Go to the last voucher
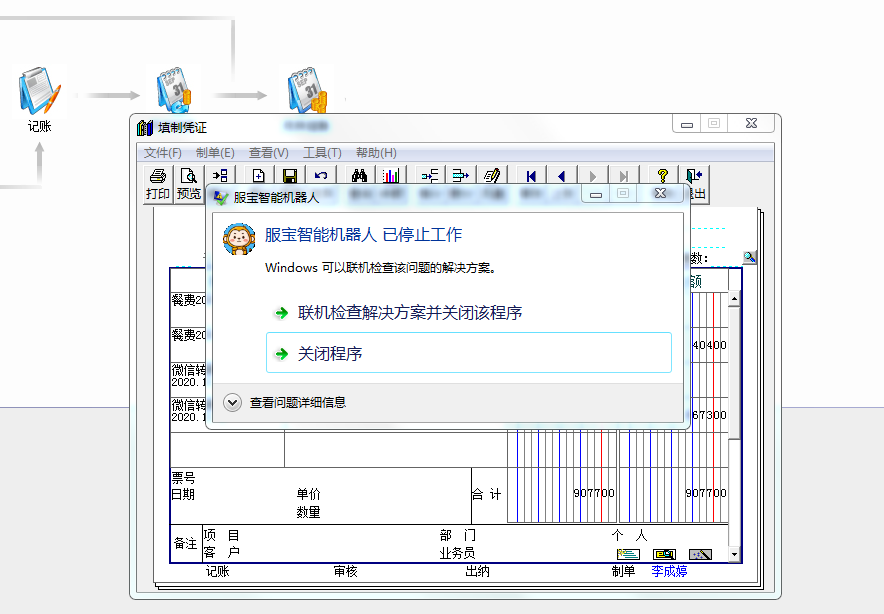The image size is (884, 614). (x=624, y=176)
